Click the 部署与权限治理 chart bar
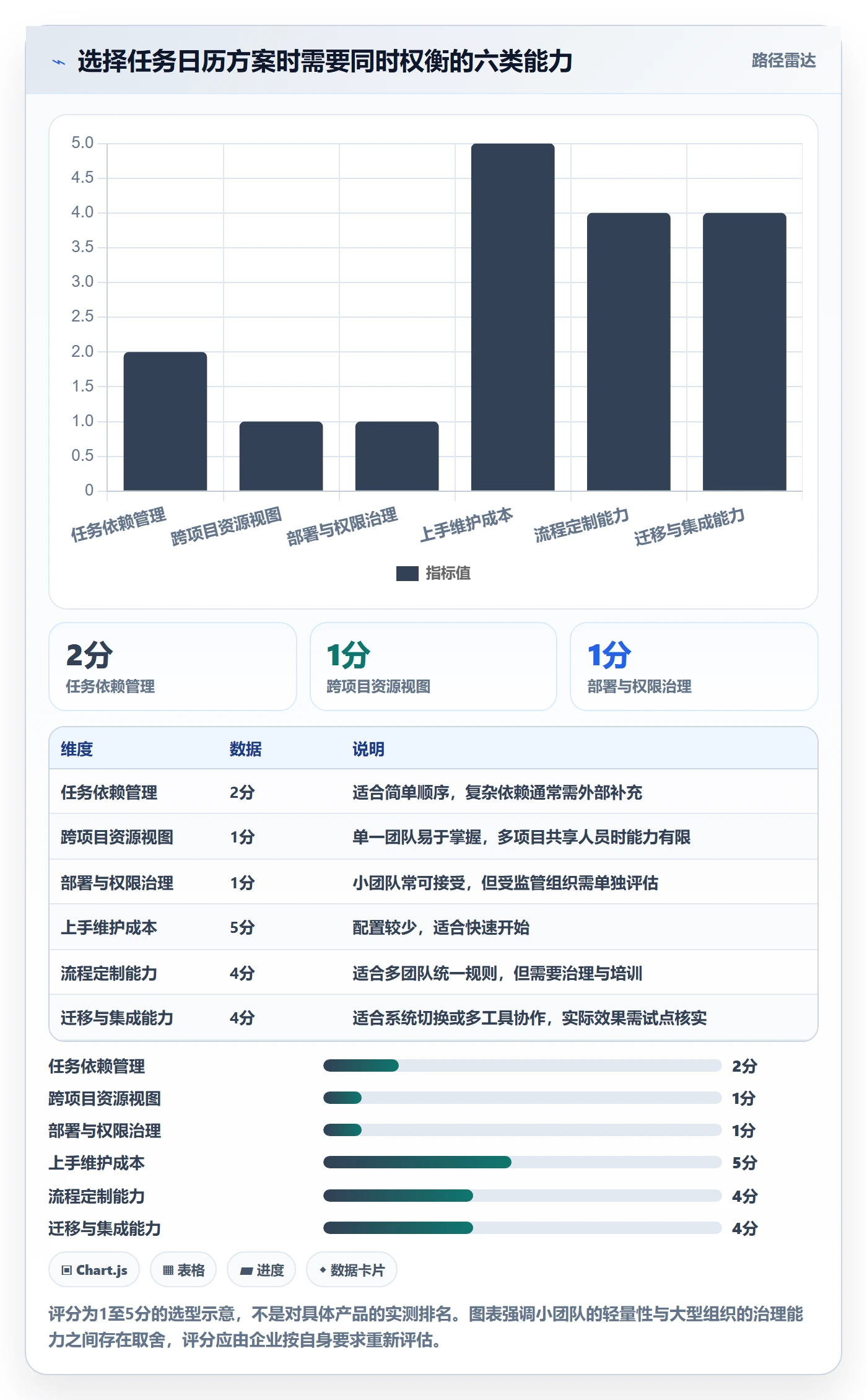Viewport: 867px width, 1400px height. pos(397,456)
